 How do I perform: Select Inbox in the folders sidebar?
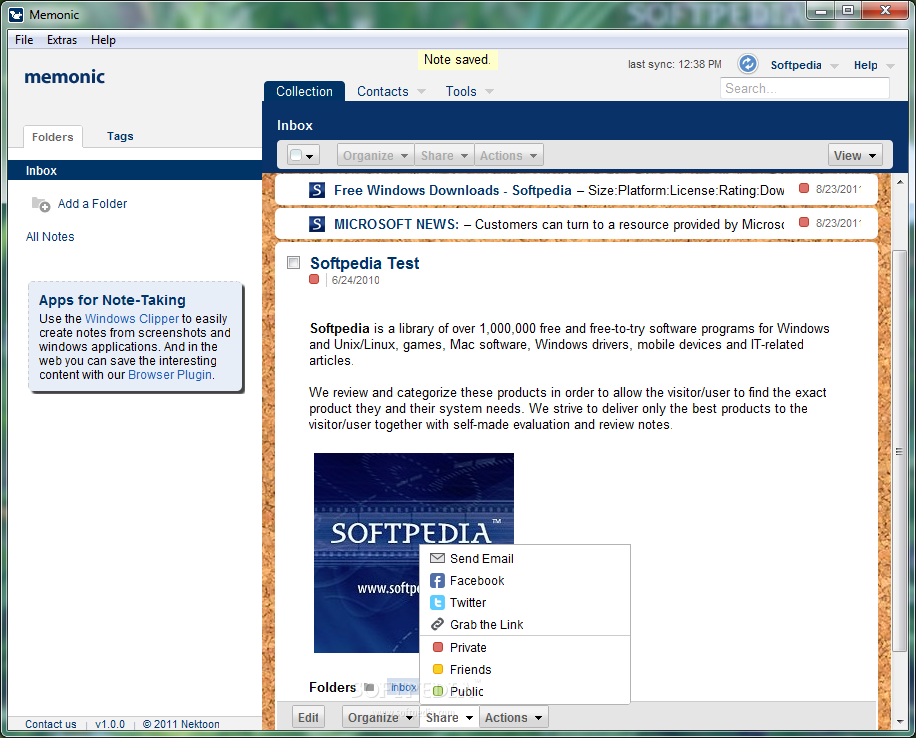pos(135,171)
